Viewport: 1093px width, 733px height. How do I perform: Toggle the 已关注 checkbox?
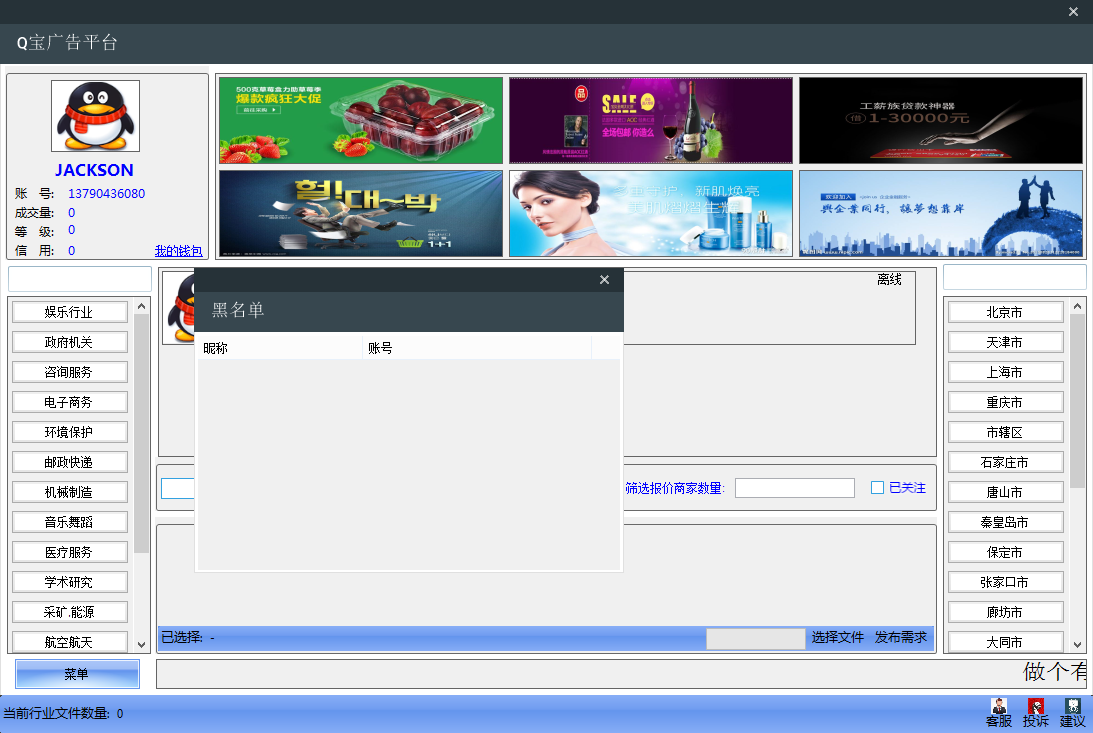coord(877,488)
